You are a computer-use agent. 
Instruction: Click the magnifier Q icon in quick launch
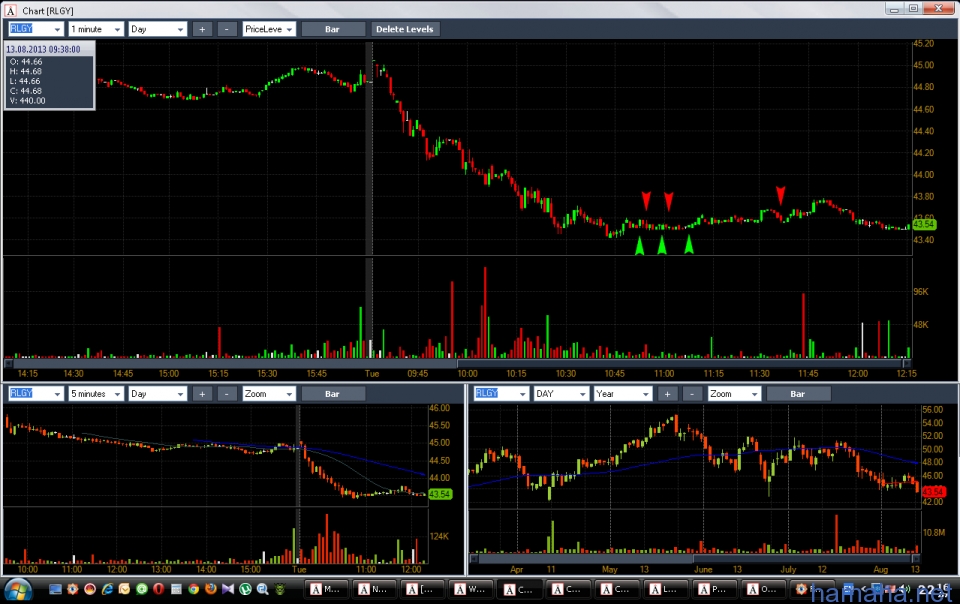pos(263,589)
